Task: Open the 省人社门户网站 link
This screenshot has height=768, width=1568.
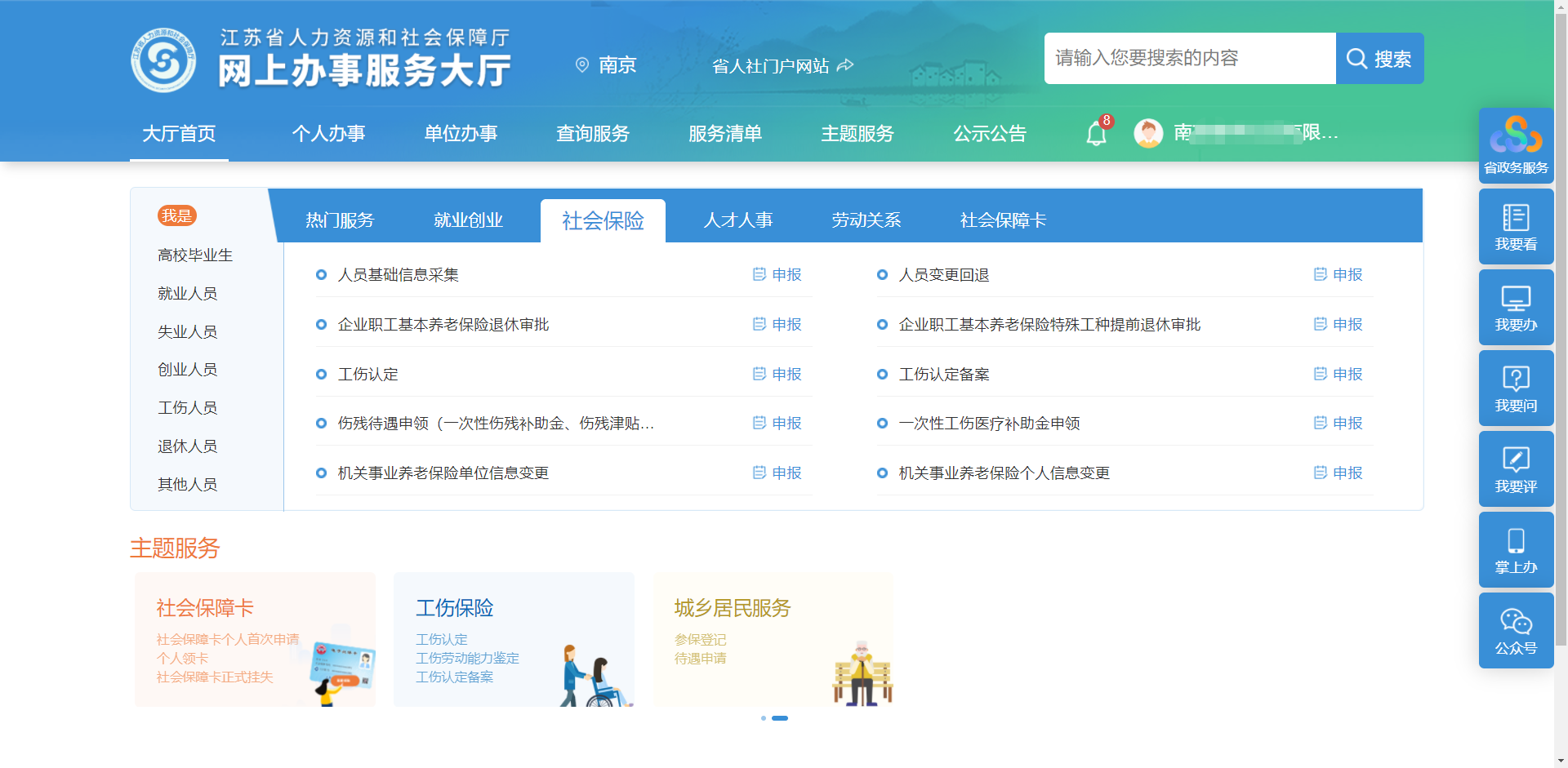Action: tap(782, 66)
